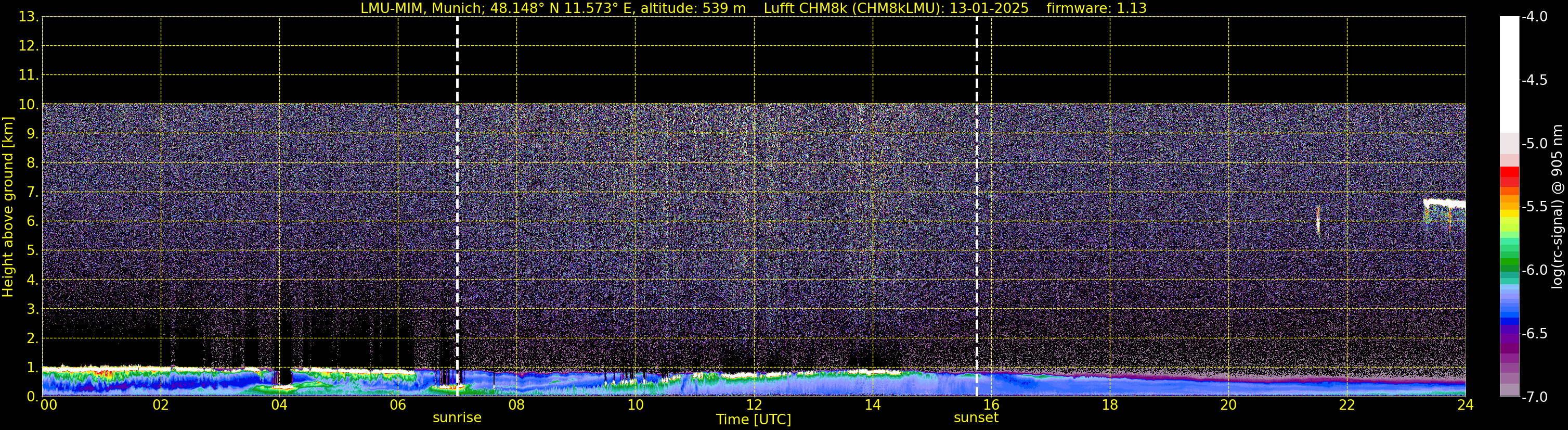The width and height of the screenshot is (1568, 430).
Task: Click the time axis tick '14'
Action: (x=873, y=405)
